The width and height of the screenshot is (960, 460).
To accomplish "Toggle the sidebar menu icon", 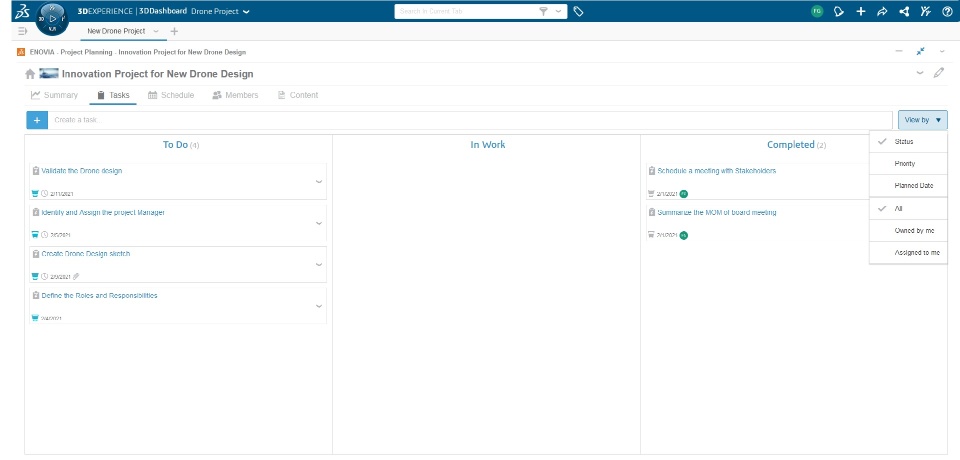I will click(23, 31).
